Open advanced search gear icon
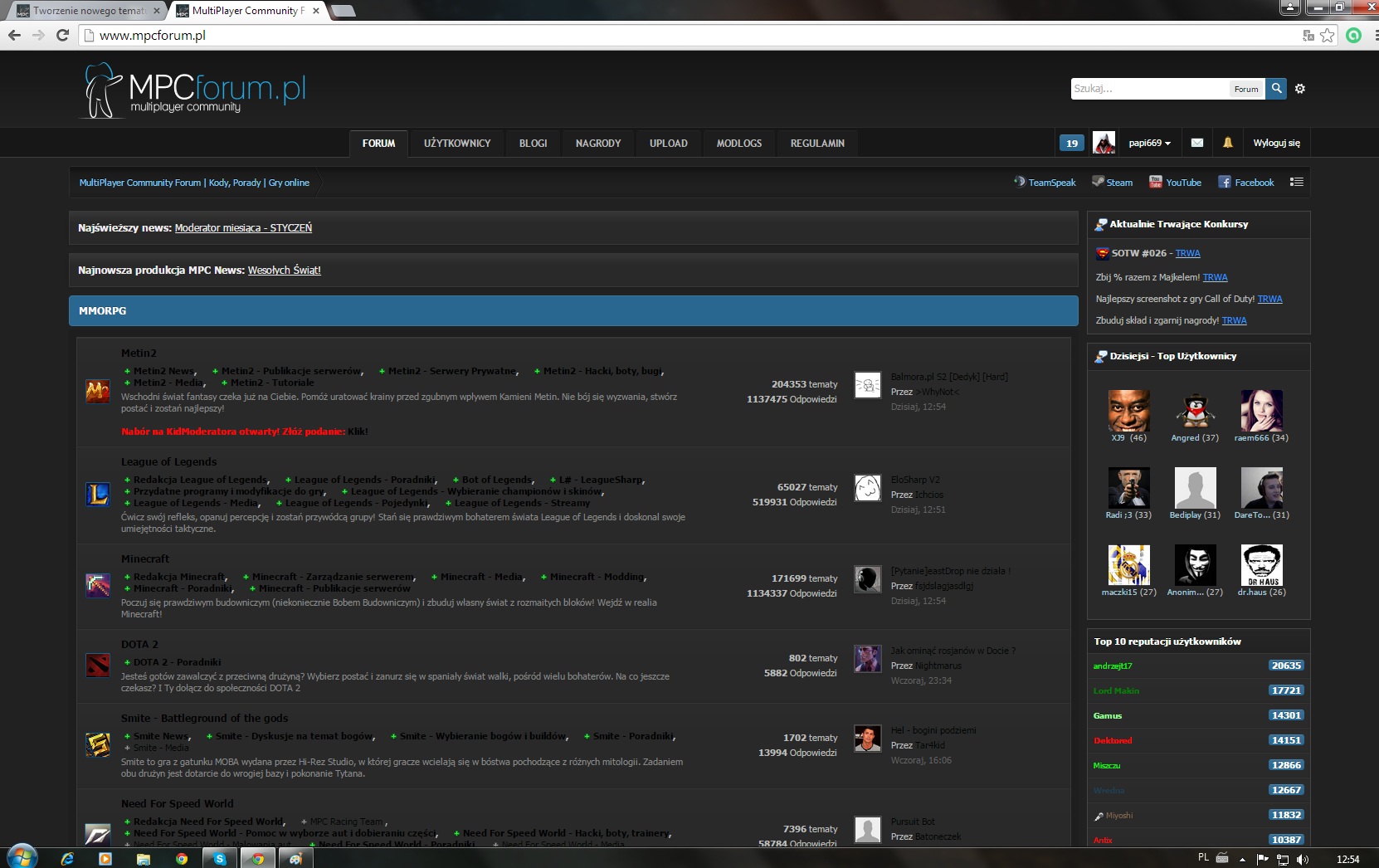Viewport: 1379px width, 868px height. pyautogui.click(x=1300, y=89)
